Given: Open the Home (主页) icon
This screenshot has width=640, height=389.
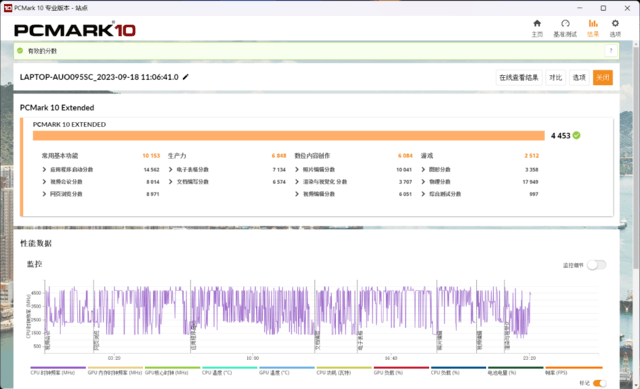Looking at the screenshot, I should 537,24.
